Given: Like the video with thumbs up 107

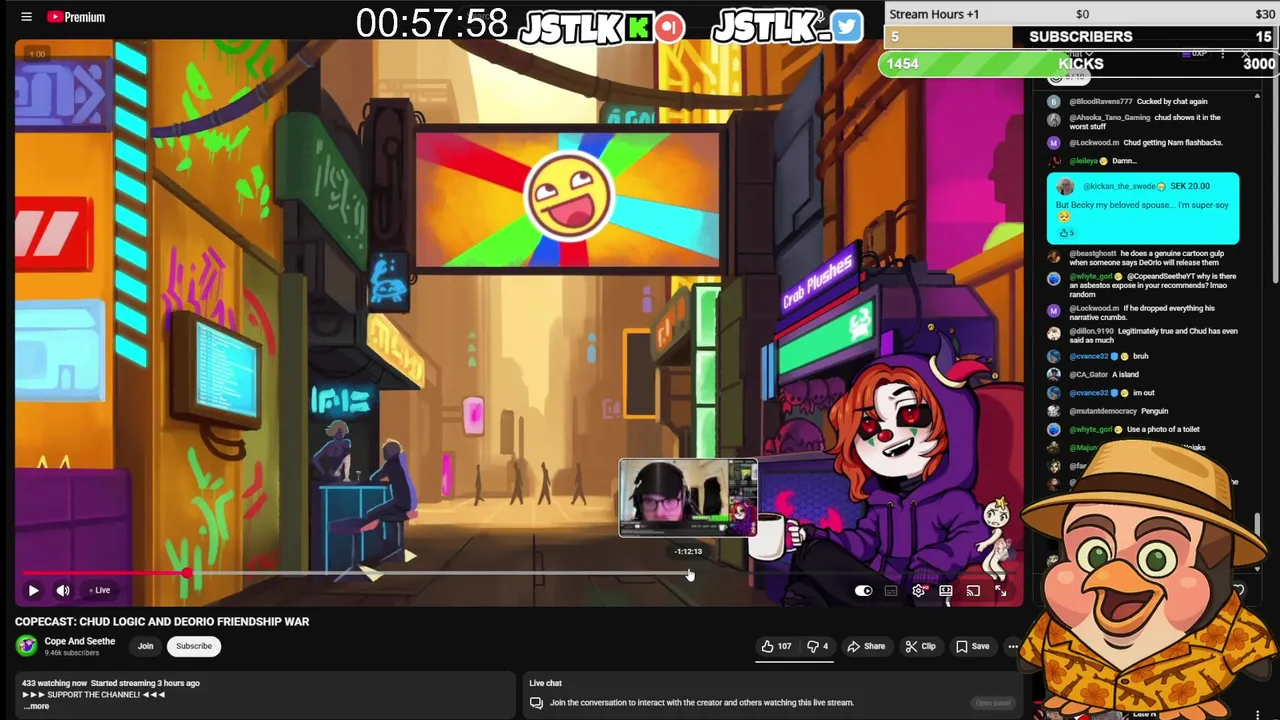Looking at the screenshot, I should [776, 646].
